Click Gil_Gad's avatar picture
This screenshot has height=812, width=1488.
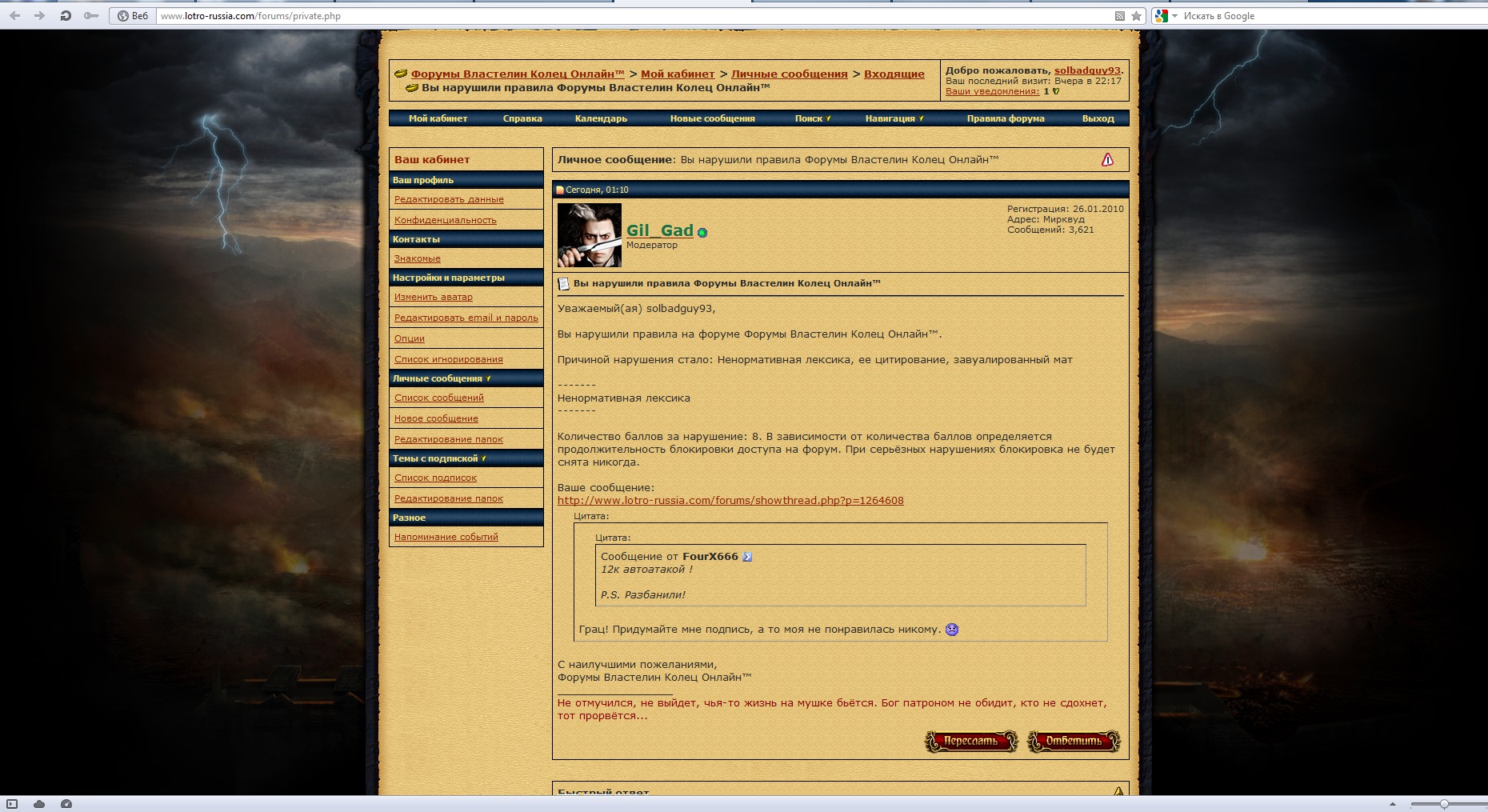(589, 234)
